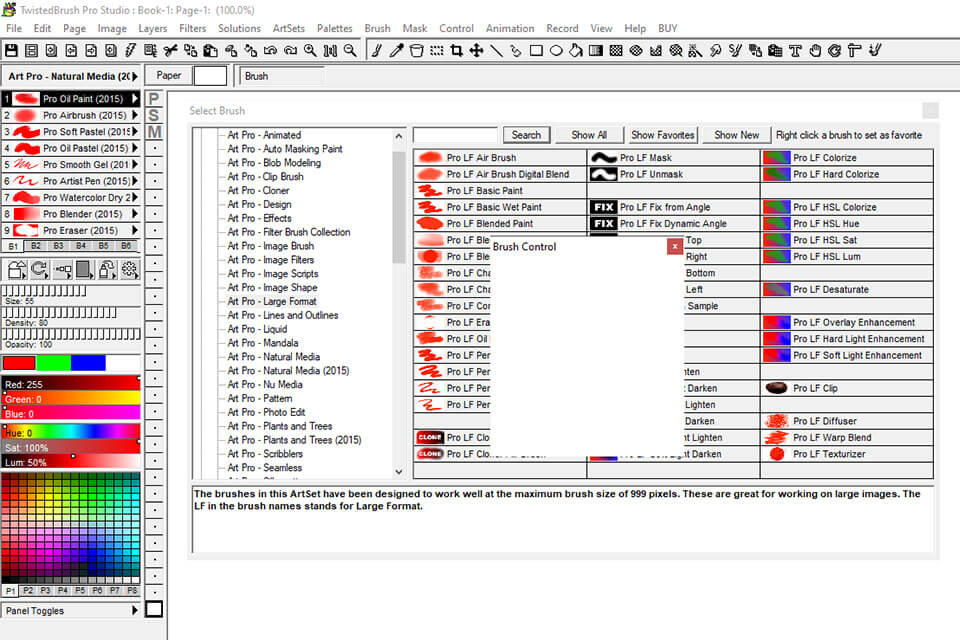Image resolution: width=960 pixels, height=640 pixels.
Task: Select the Line tool
Action: pyautogui.click(x=497, y=51)
